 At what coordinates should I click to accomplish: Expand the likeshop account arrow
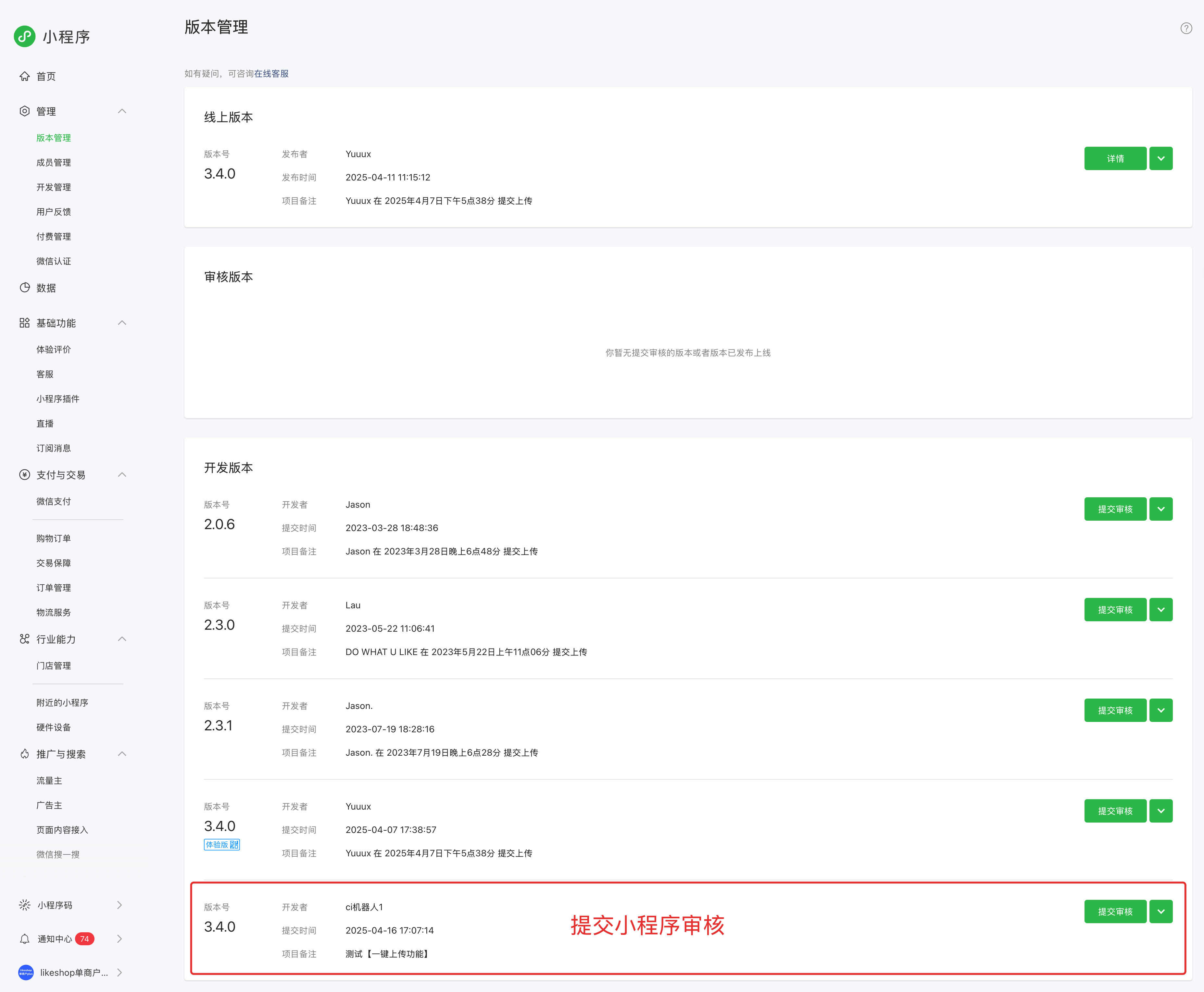(119, 973)
